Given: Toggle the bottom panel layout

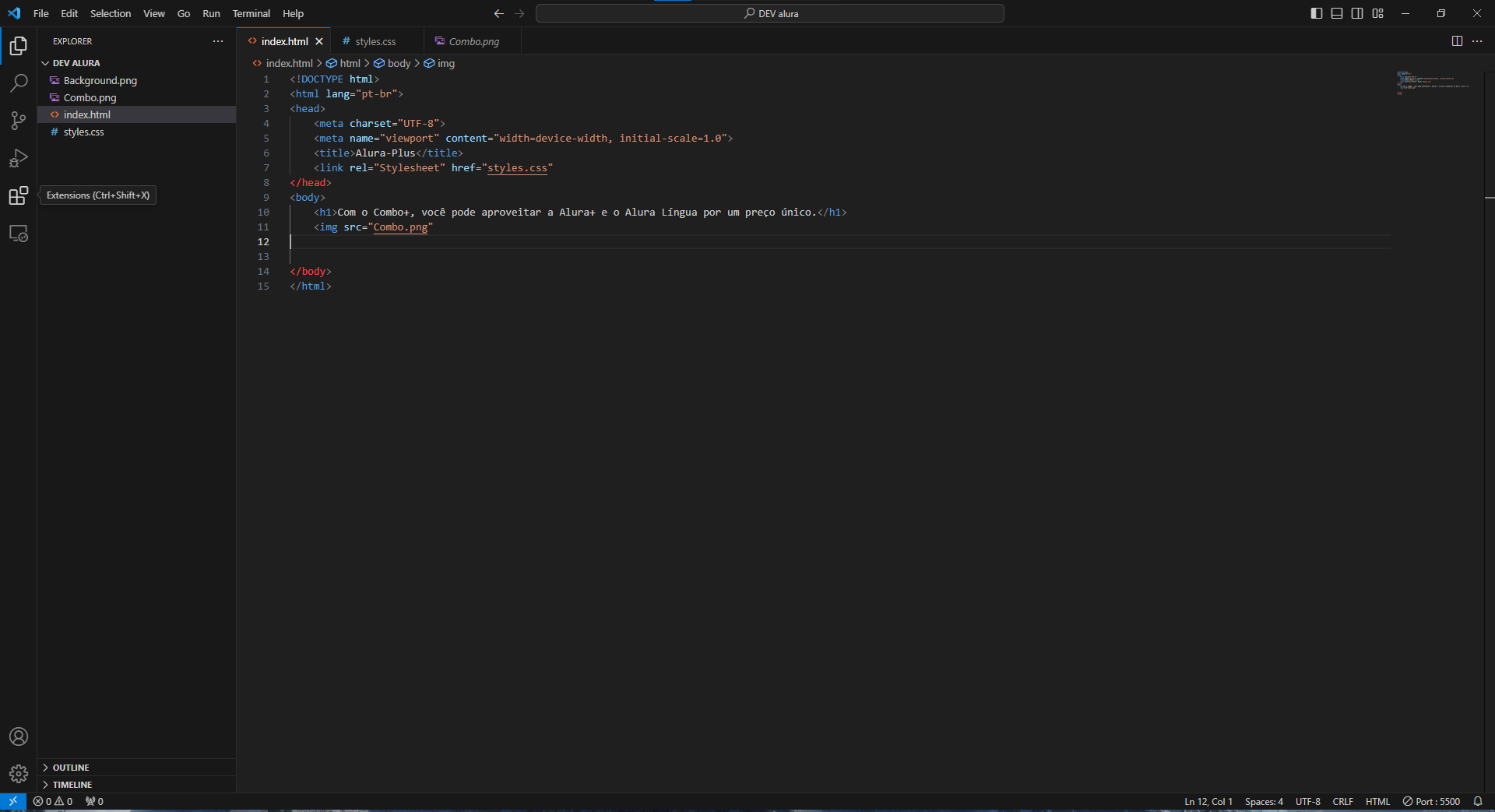Looking at the screenshot, I should 1337,13.
